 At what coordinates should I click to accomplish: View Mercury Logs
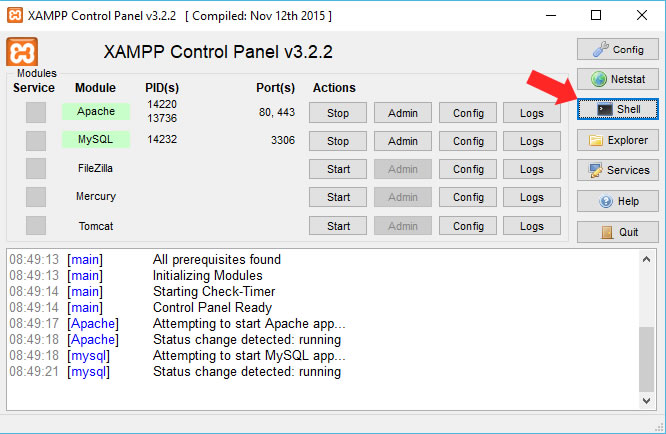pos(532,197)
